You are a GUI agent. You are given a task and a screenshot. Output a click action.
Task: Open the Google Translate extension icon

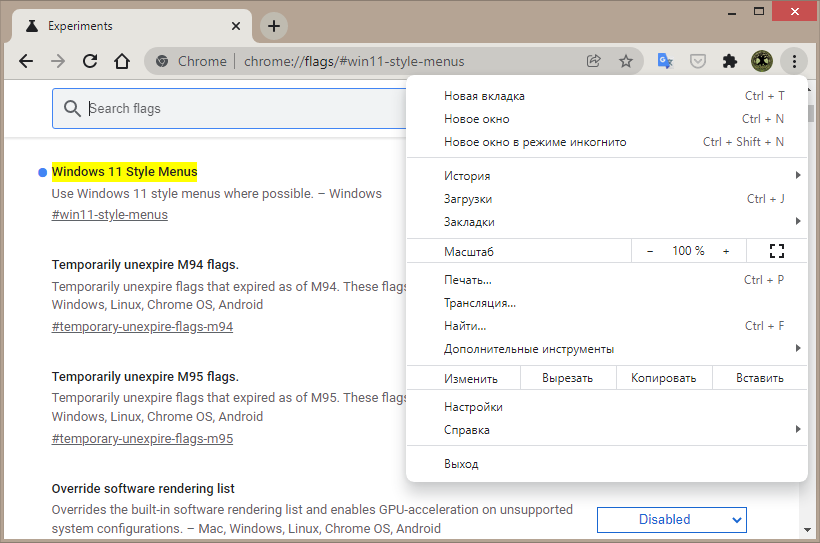[x=665, y=61]
